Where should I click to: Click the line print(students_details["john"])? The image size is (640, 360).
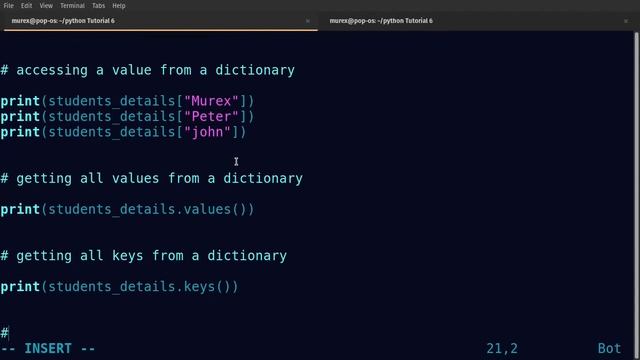click(123, 132)
